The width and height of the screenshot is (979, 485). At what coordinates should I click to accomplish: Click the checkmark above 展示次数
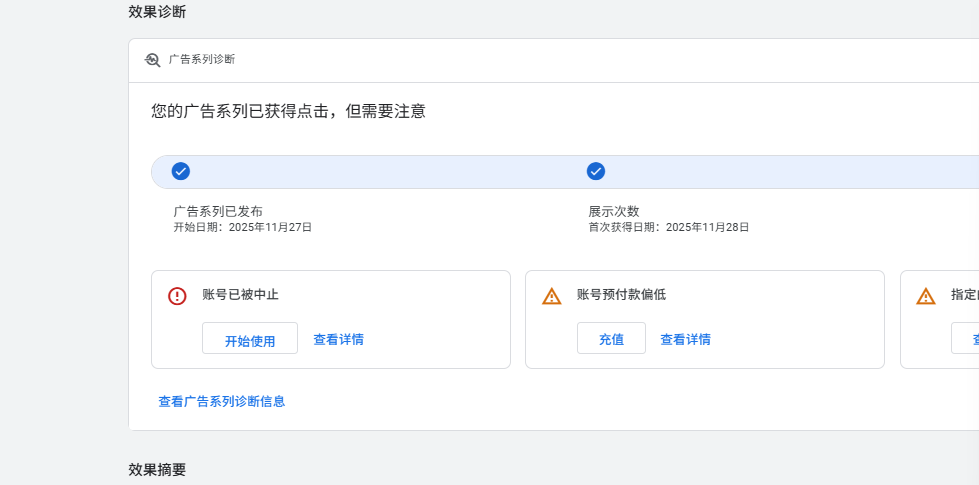point(596,171)
